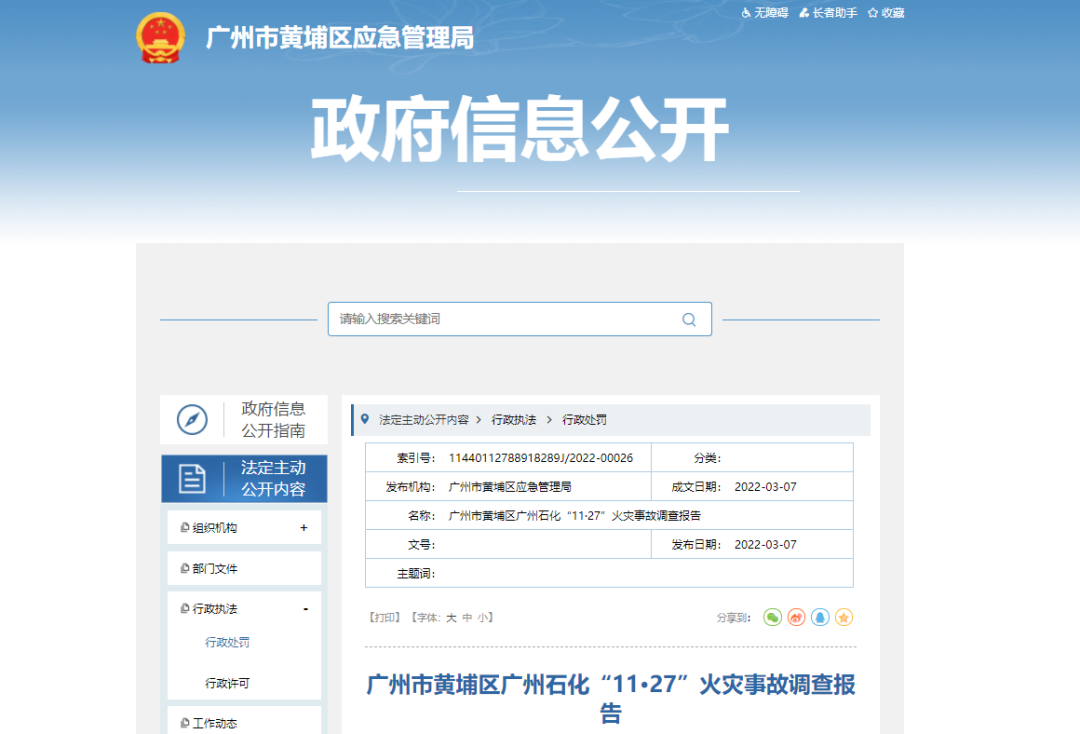1080x734 pixels.
Task: Click the magnifier search icon
Action: click(689, 319)
